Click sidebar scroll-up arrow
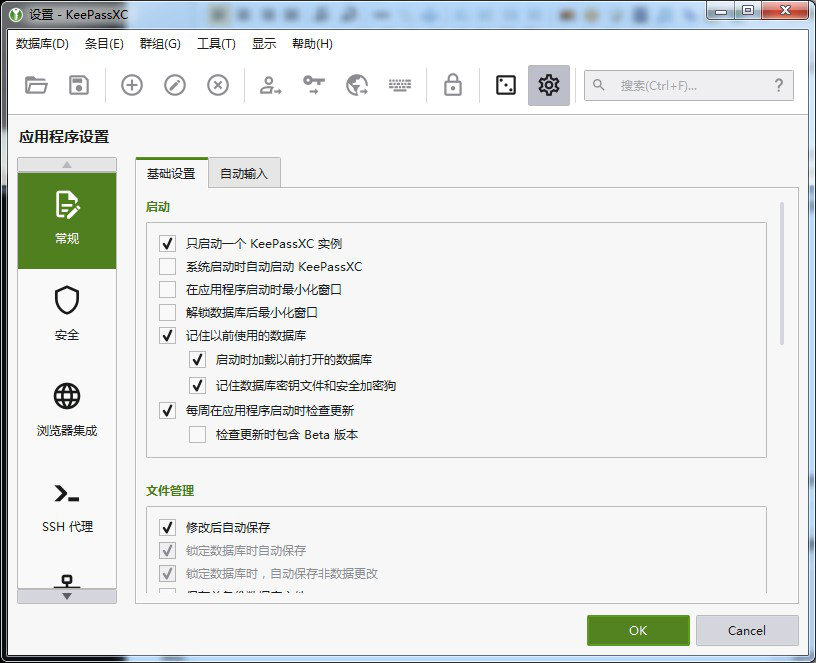Viewport: 816px width, 663px height. [67, 164]
